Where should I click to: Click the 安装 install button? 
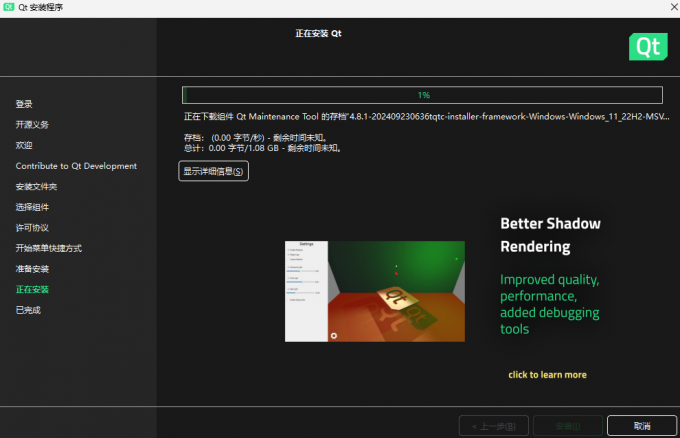(x=567, y=425)
